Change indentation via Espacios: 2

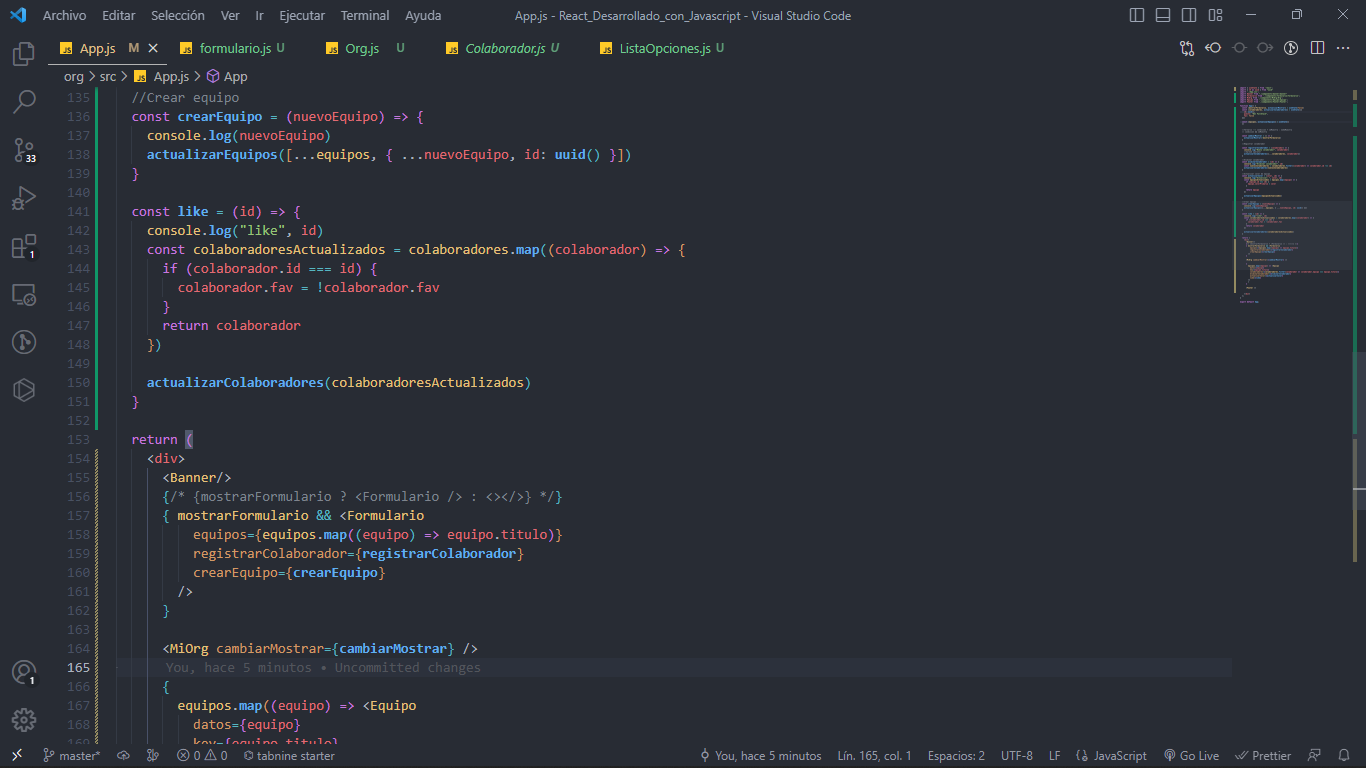[x=956, y=756]
